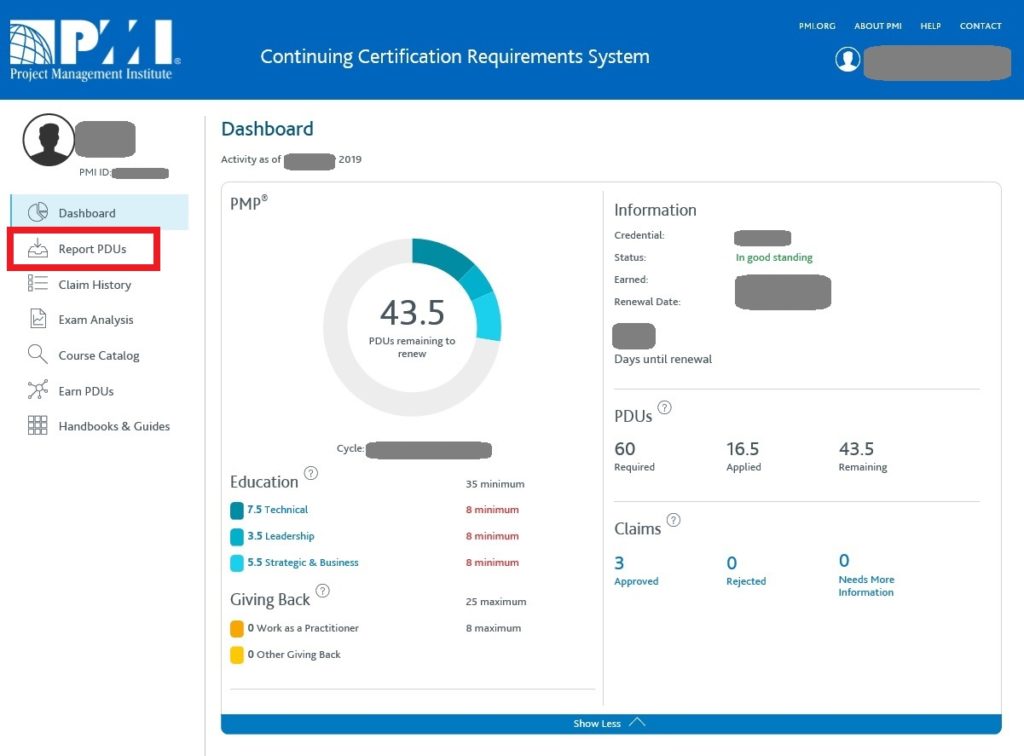This screenshot has height=756, width=1024.
Task: Click the 'Dashboard' page heading
Action: pyautogui.click(x=267, y=129)
